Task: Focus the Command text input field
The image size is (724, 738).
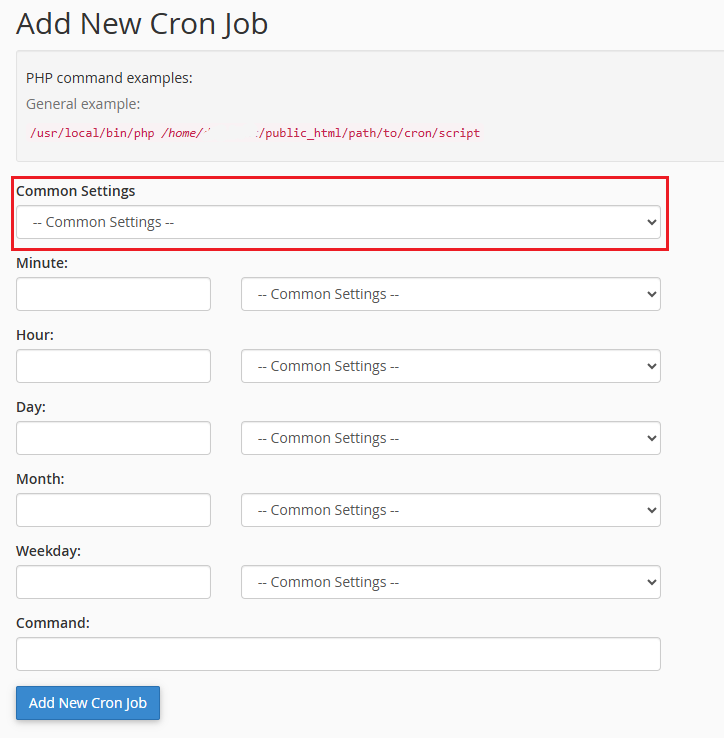Action: coord(338,654)
